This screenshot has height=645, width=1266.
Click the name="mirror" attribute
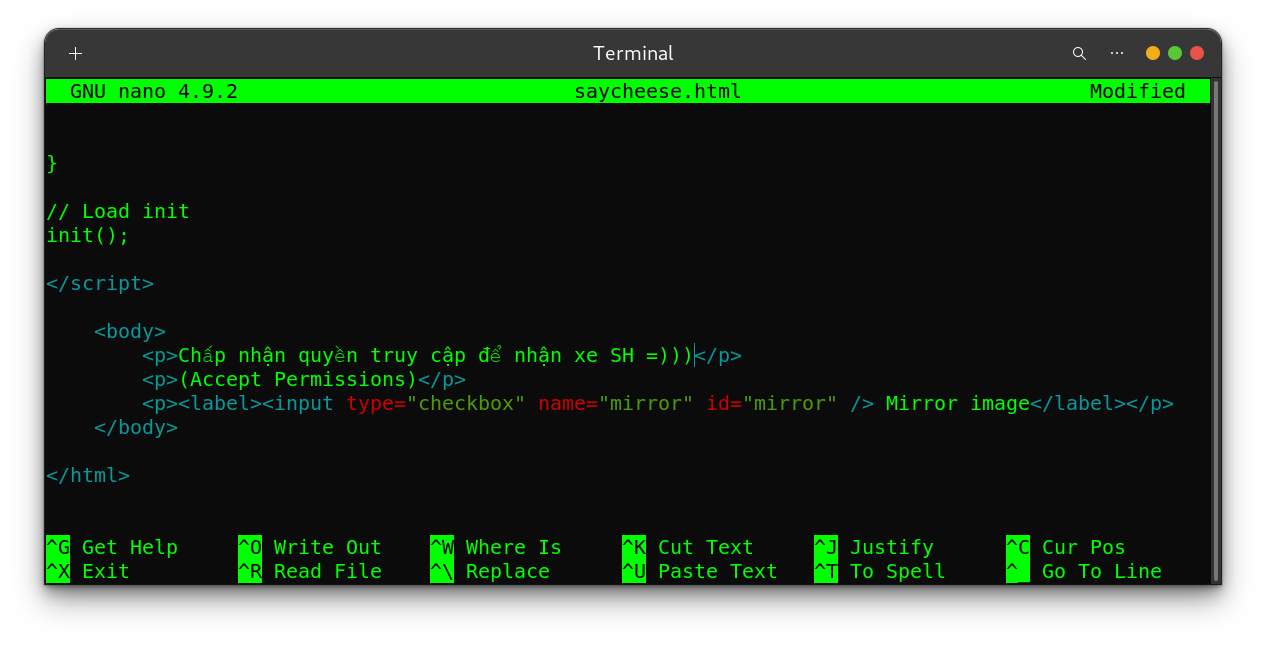click(x=616, y=403)
